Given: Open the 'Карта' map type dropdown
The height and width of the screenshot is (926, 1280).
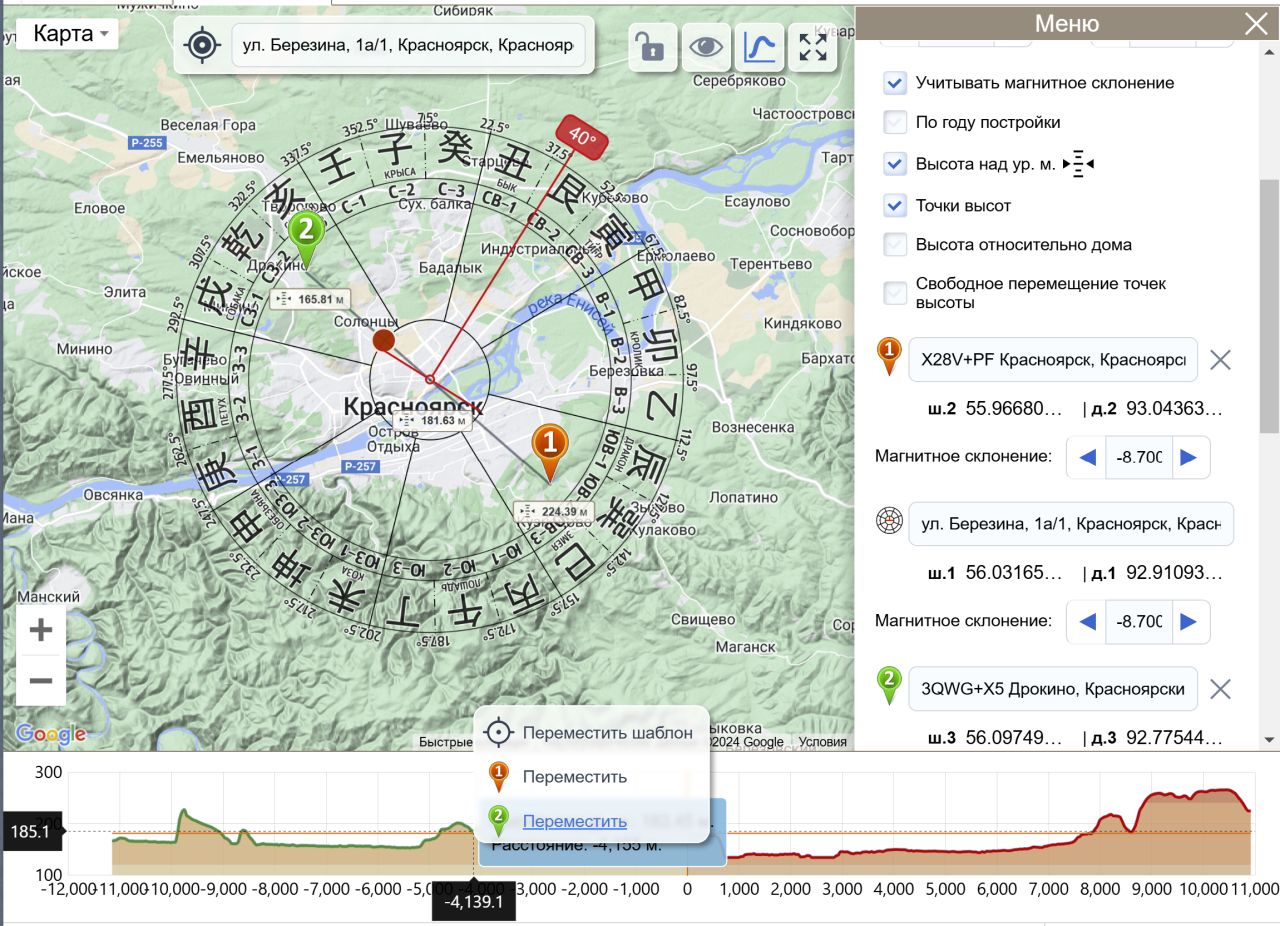Looking at the screenshot, I should pyautogui.click(x=68, y=34).
